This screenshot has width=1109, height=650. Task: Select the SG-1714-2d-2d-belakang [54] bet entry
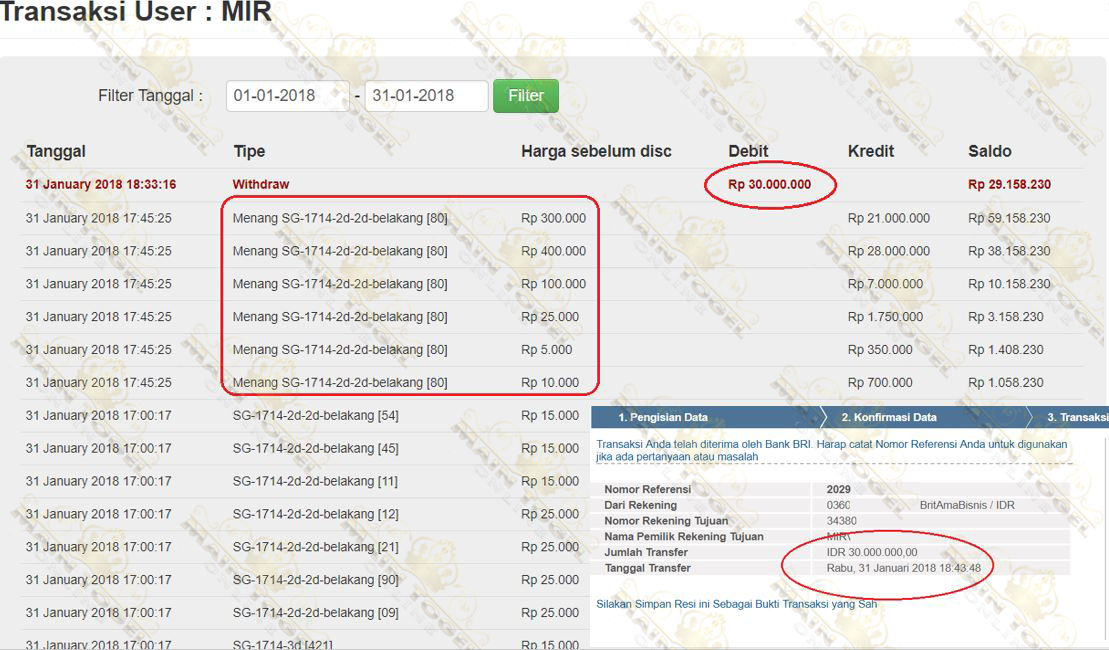[x=315, y=416]
